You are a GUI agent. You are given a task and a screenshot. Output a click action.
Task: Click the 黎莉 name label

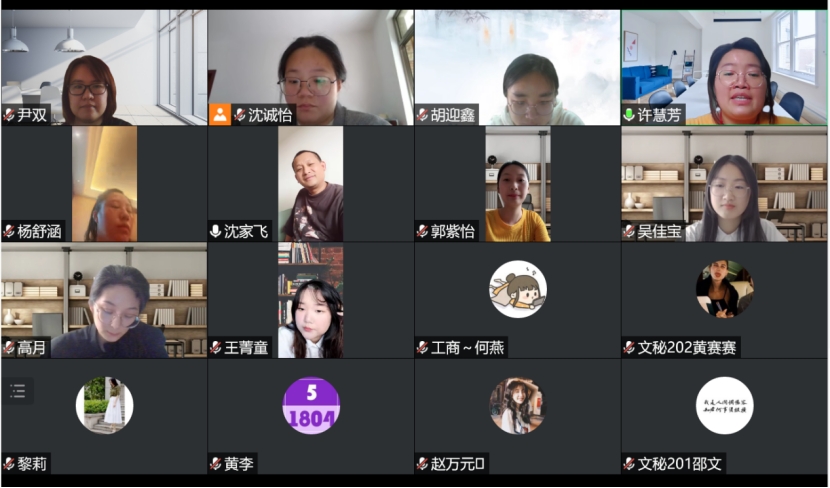34,464
